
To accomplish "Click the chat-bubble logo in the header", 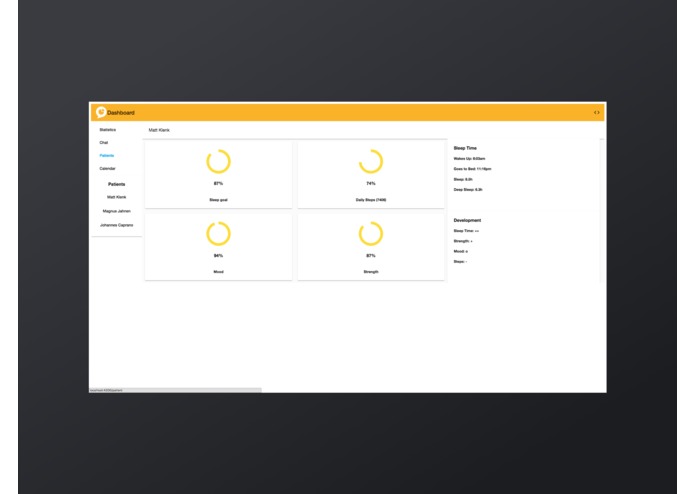I will [101, 112].
